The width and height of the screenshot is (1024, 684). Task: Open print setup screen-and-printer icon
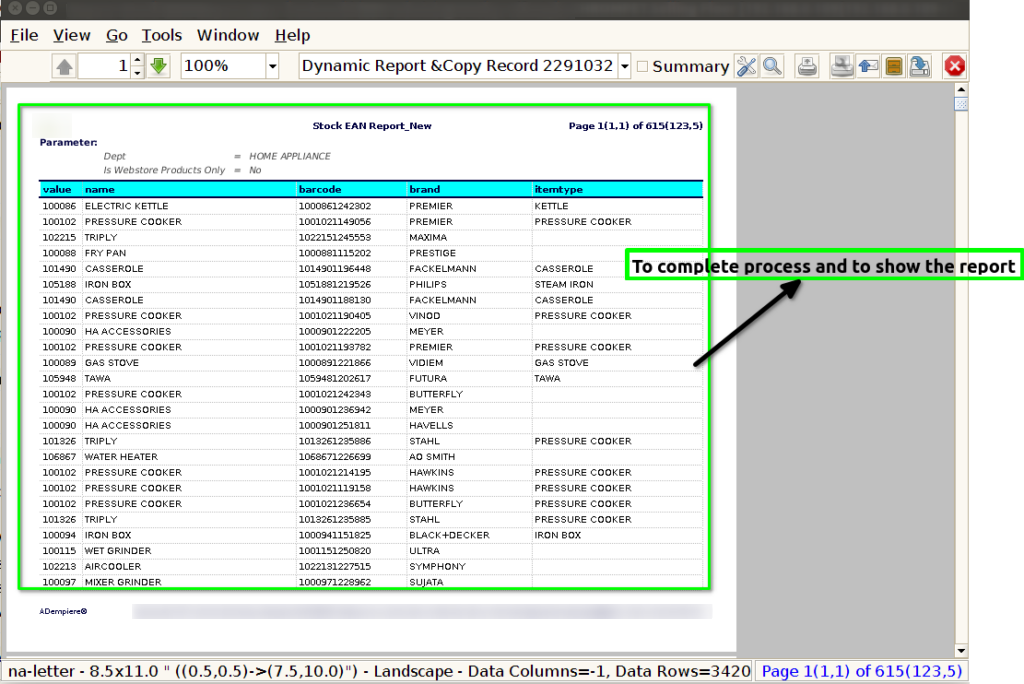click(842, 66)
